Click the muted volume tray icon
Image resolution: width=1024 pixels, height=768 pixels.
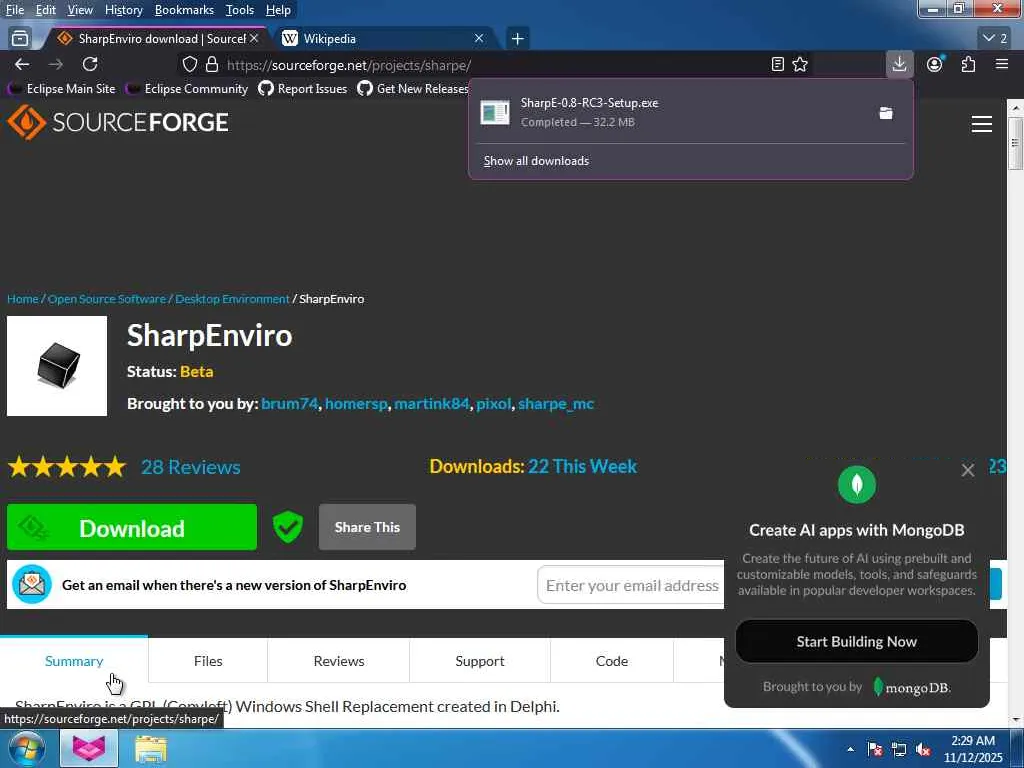[923, 749]
